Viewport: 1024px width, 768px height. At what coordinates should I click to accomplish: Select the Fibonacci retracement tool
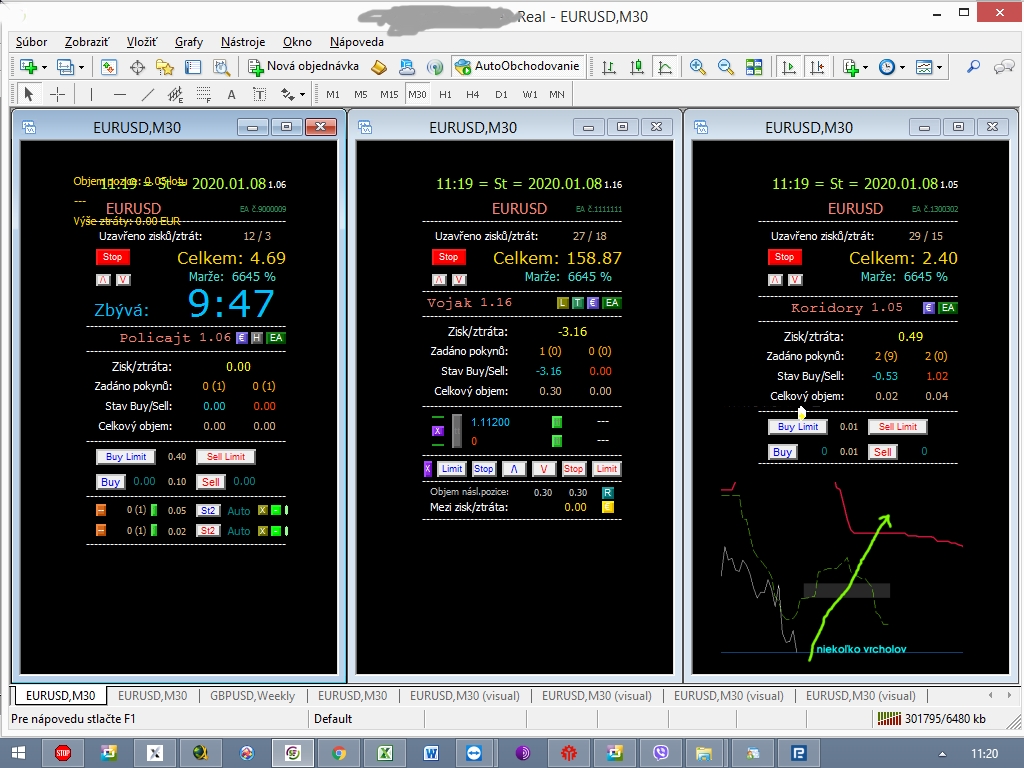click(x=203, y=95)
